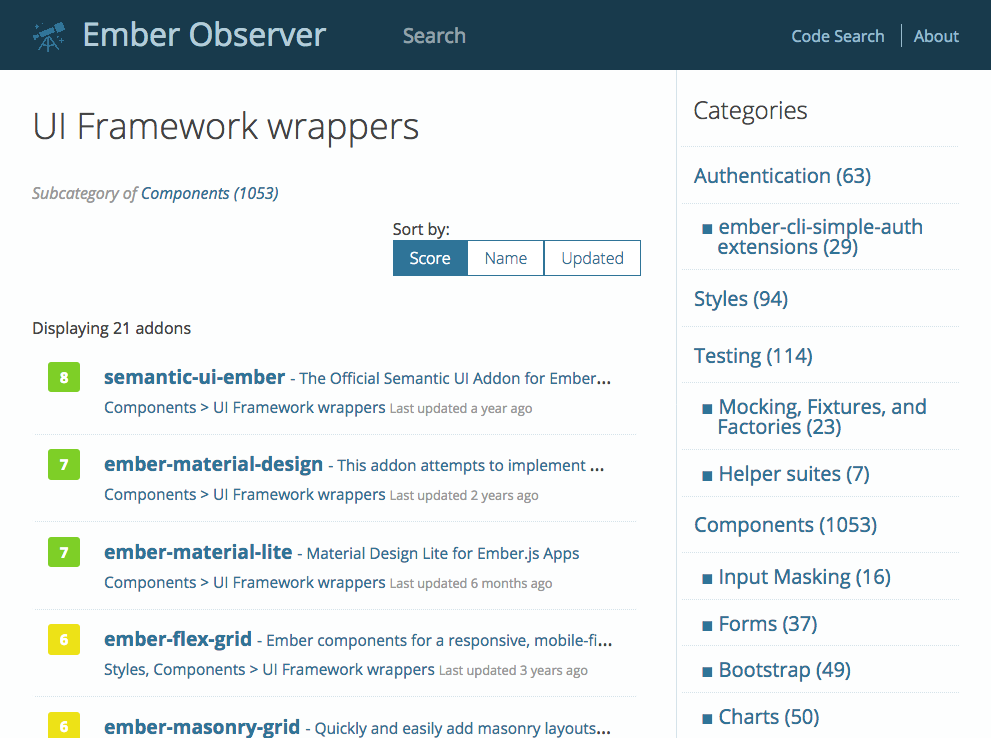991x738 pixels.
Task: Open UI Framework wrappers link under ember-material-lite
Action: click(299, 583)
